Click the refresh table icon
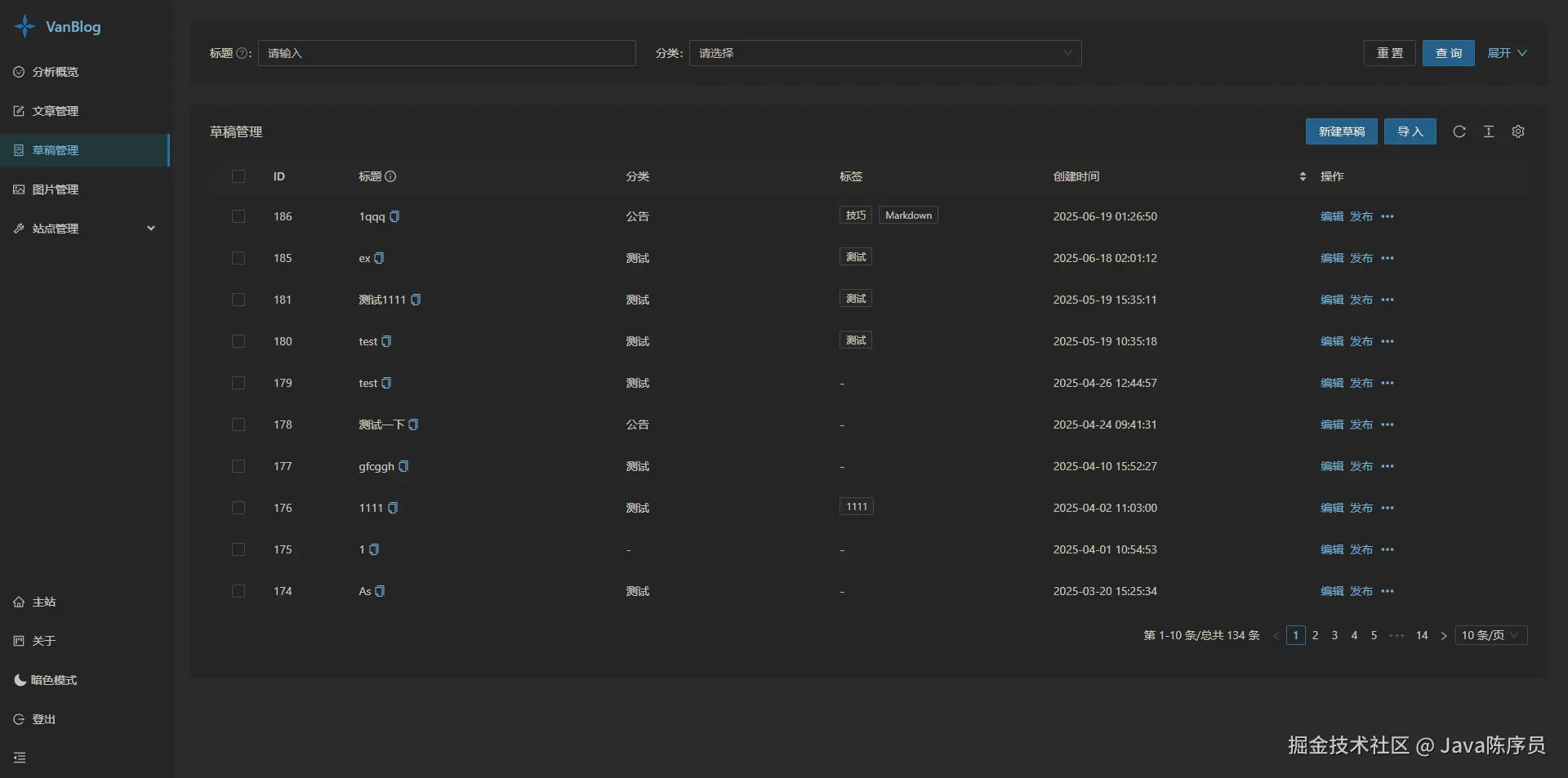 pos(1459,131)
